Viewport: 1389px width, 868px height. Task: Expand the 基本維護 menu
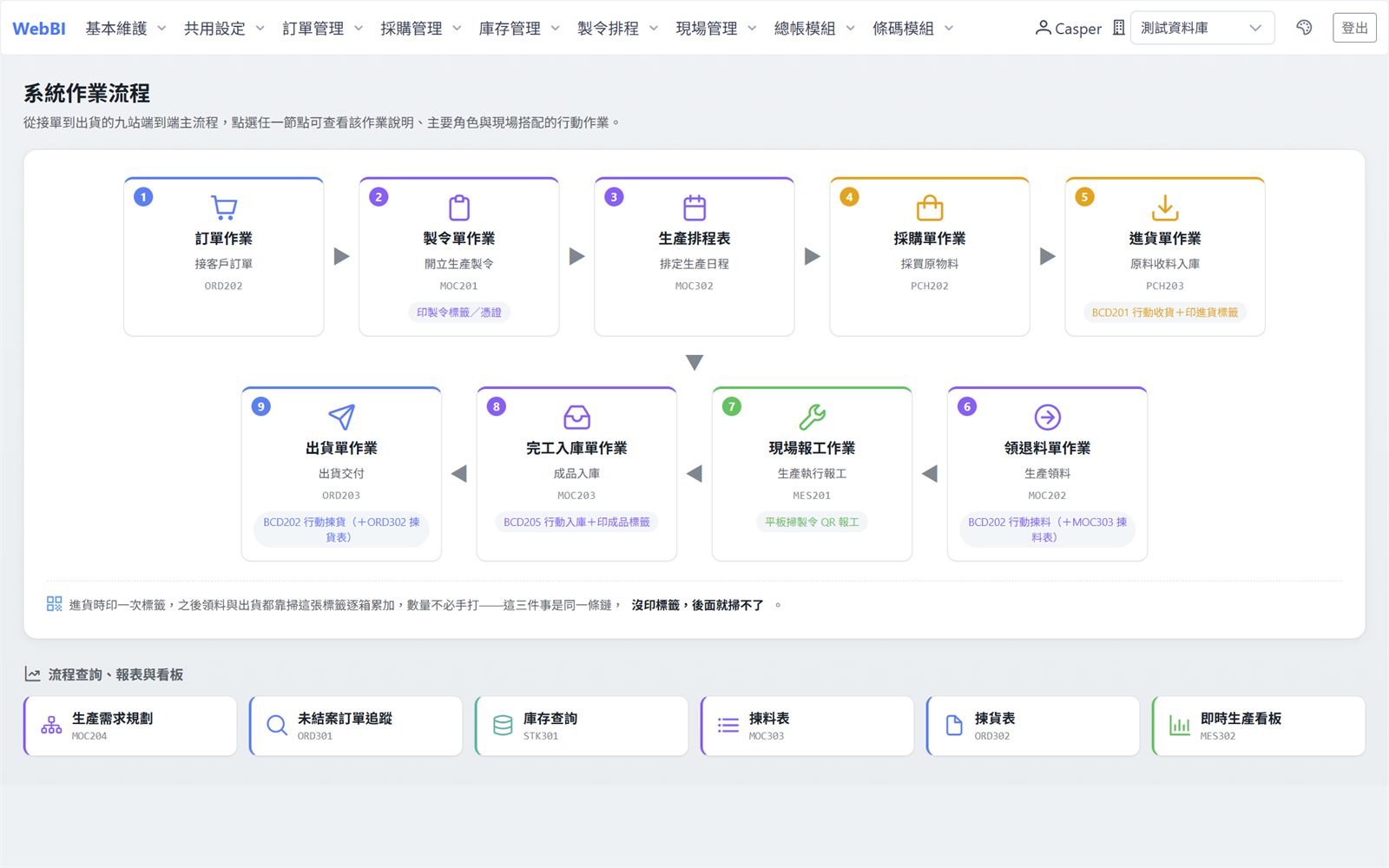[126, 29]
